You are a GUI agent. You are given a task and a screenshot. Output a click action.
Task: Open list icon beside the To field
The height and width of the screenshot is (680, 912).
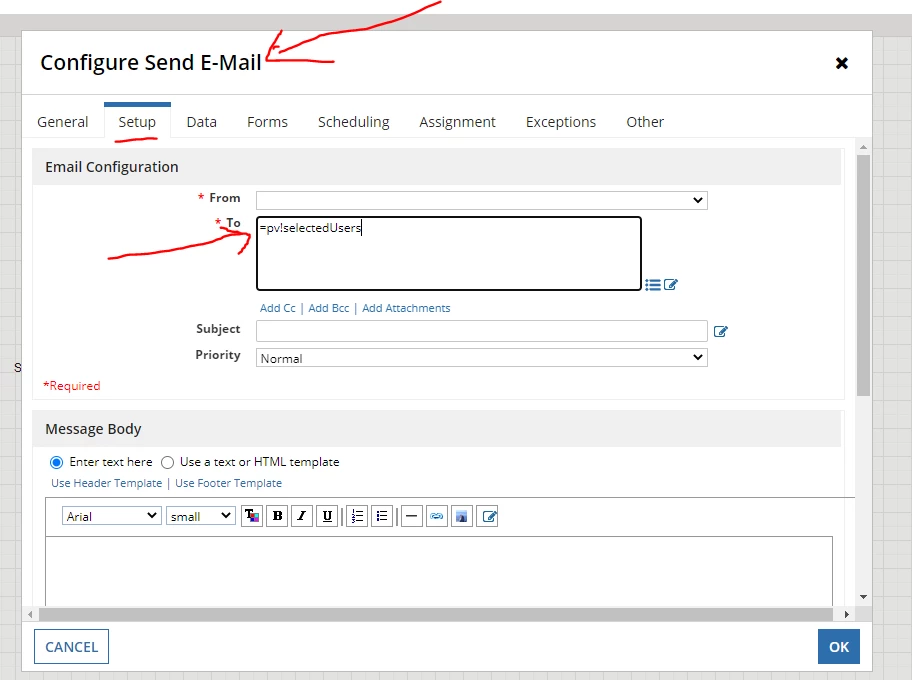[x=653, y=284]
